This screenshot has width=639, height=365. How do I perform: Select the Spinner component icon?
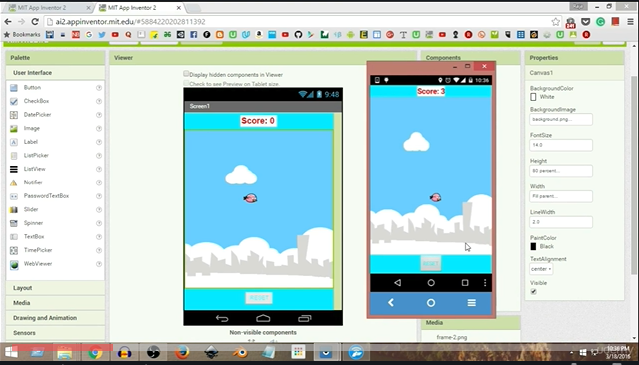click(x=14, y=223)
